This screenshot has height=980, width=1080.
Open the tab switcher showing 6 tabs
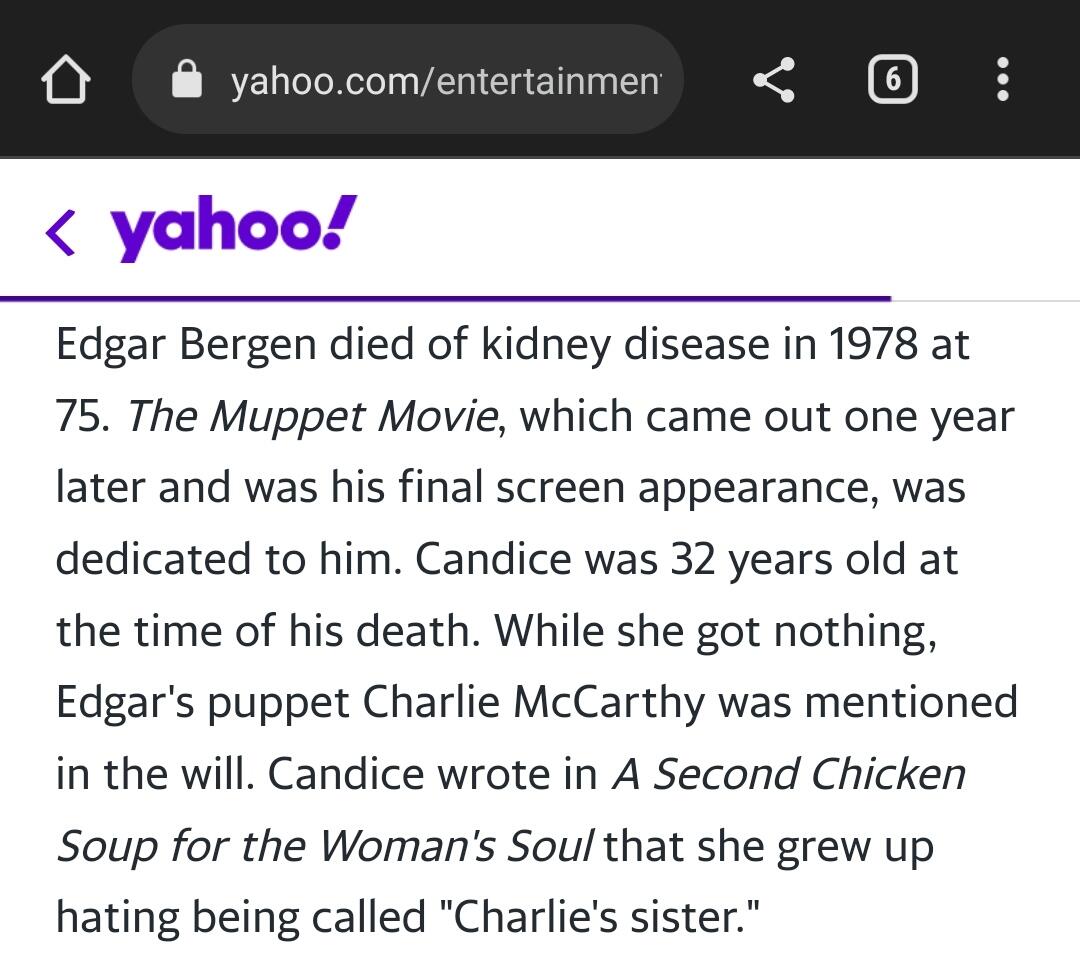pos(892,80)
